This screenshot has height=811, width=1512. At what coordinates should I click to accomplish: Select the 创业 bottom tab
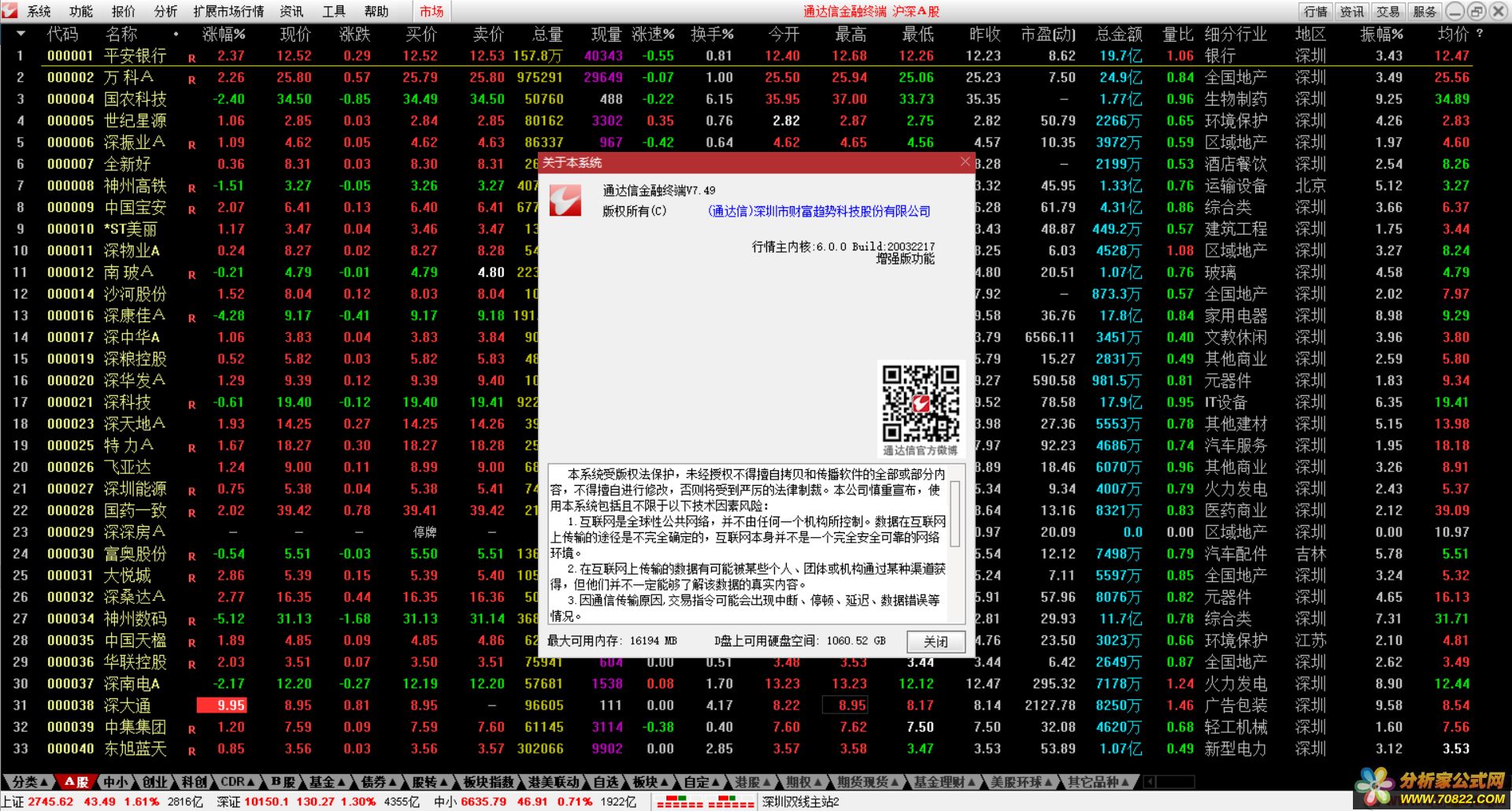tap(155, 782)
